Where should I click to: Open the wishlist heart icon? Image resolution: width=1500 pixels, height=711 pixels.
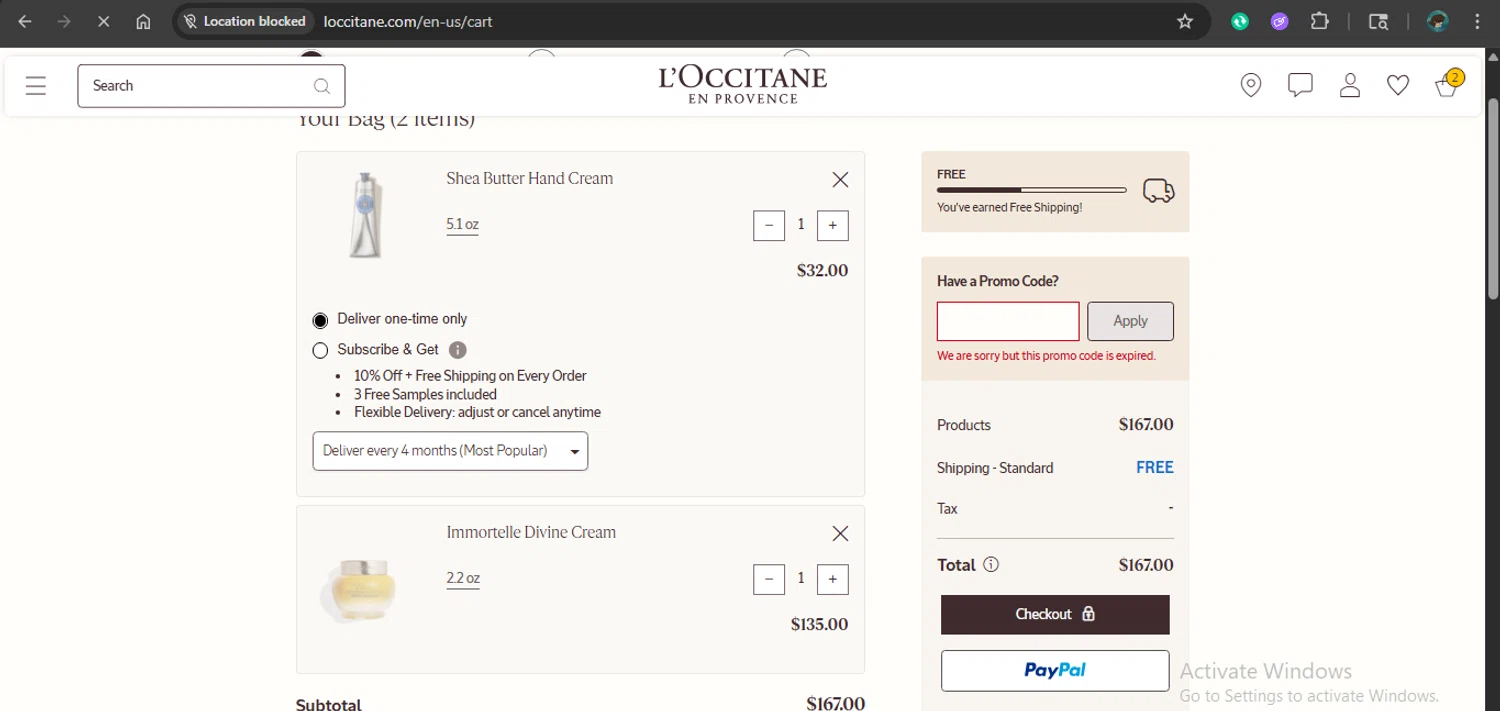(1398, 86)
